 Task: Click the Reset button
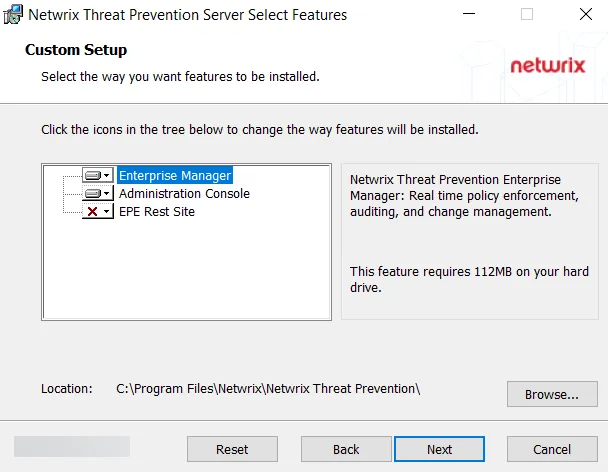point(232,449)
